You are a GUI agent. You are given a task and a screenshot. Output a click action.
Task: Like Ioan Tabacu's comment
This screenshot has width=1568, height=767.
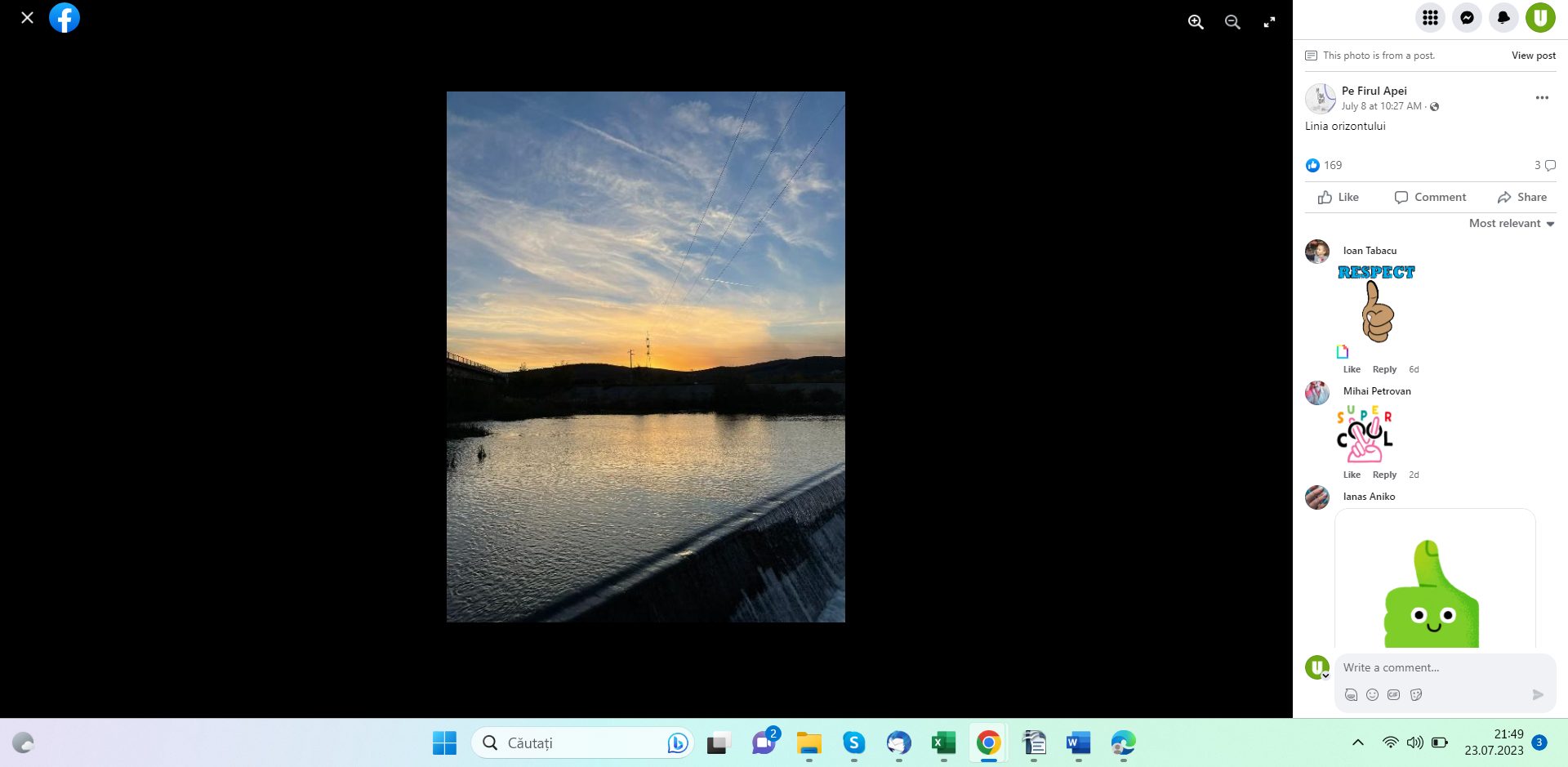click(1352, 369)
